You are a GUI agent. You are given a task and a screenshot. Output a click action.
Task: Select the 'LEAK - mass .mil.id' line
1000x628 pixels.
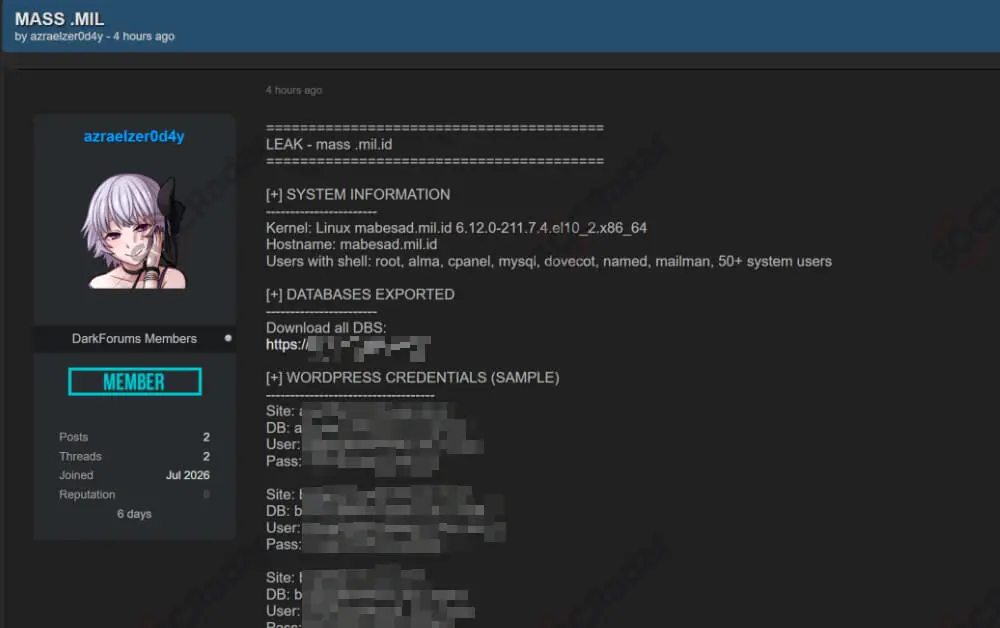(x=329, y=144)
